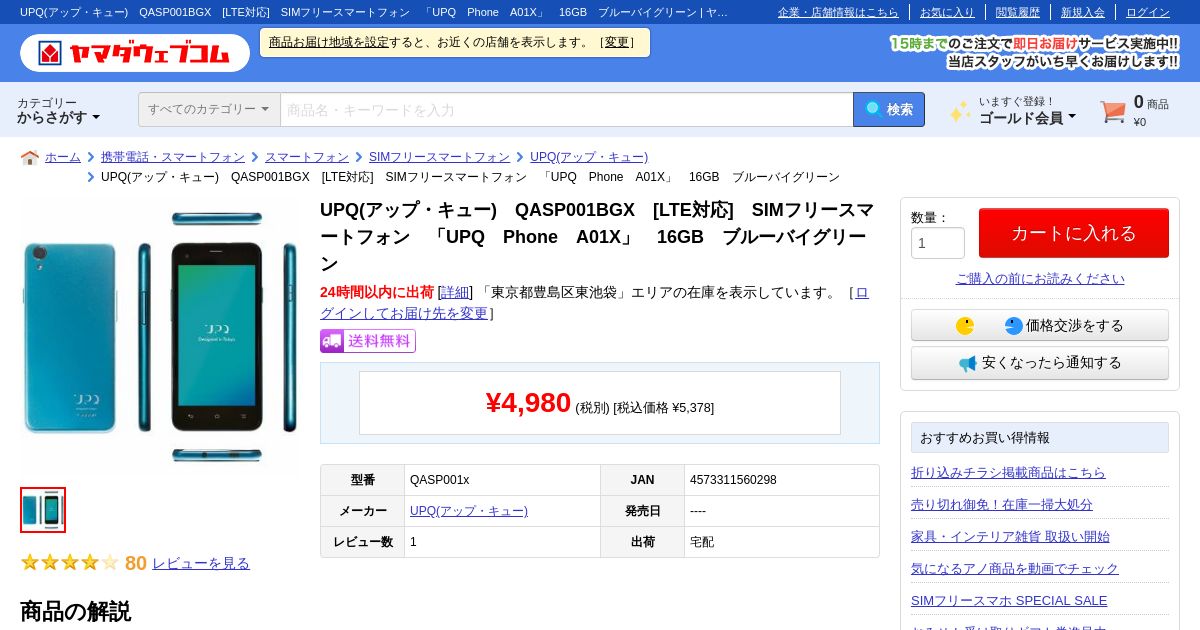Click the 検索 search button

click(889, 110)
